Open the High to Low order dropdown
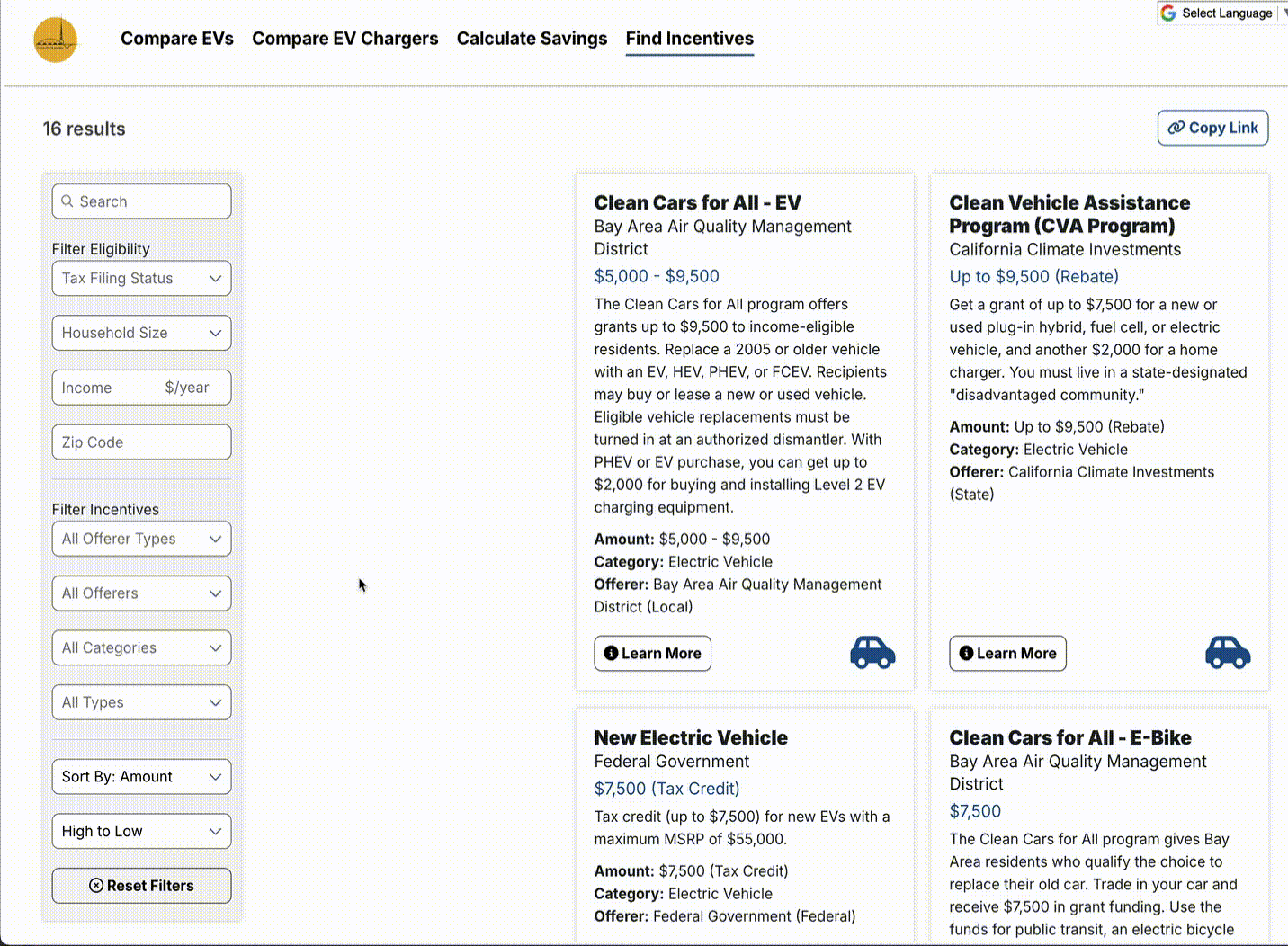The image size is (1288, 946). [x=141, y=831]
